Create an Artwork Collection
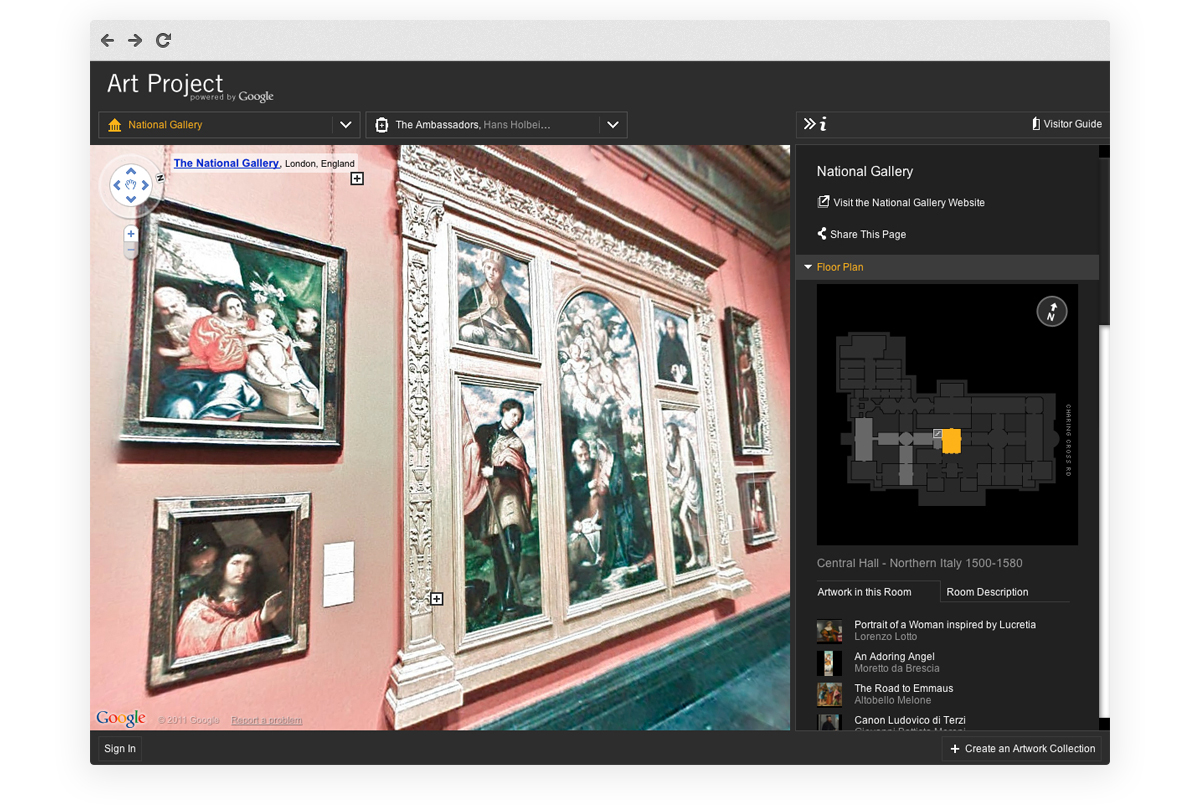 (x=1022, y=748)
